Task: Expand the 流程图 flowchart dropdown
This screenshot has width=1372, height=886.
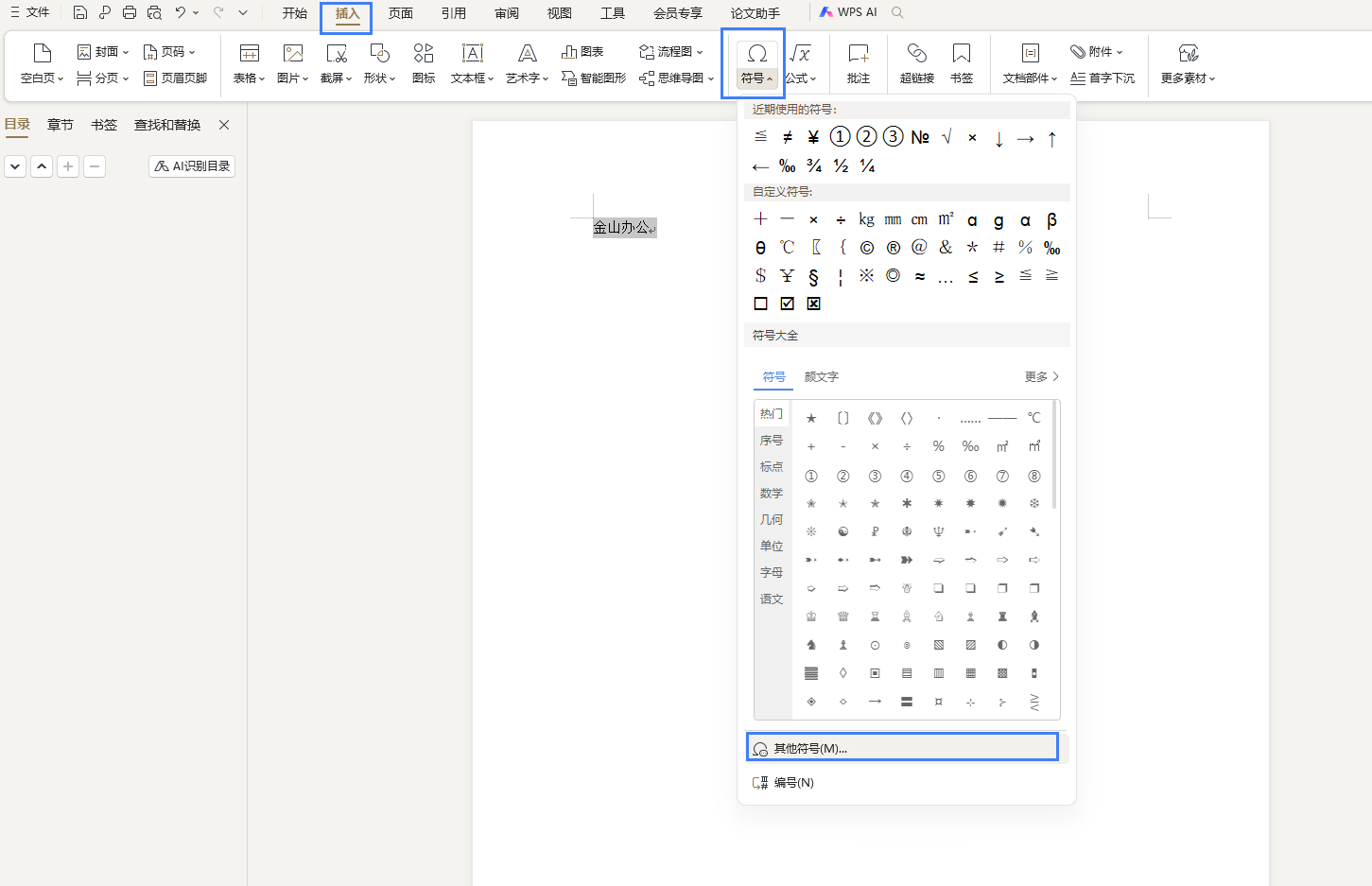Action: (699, 52)
